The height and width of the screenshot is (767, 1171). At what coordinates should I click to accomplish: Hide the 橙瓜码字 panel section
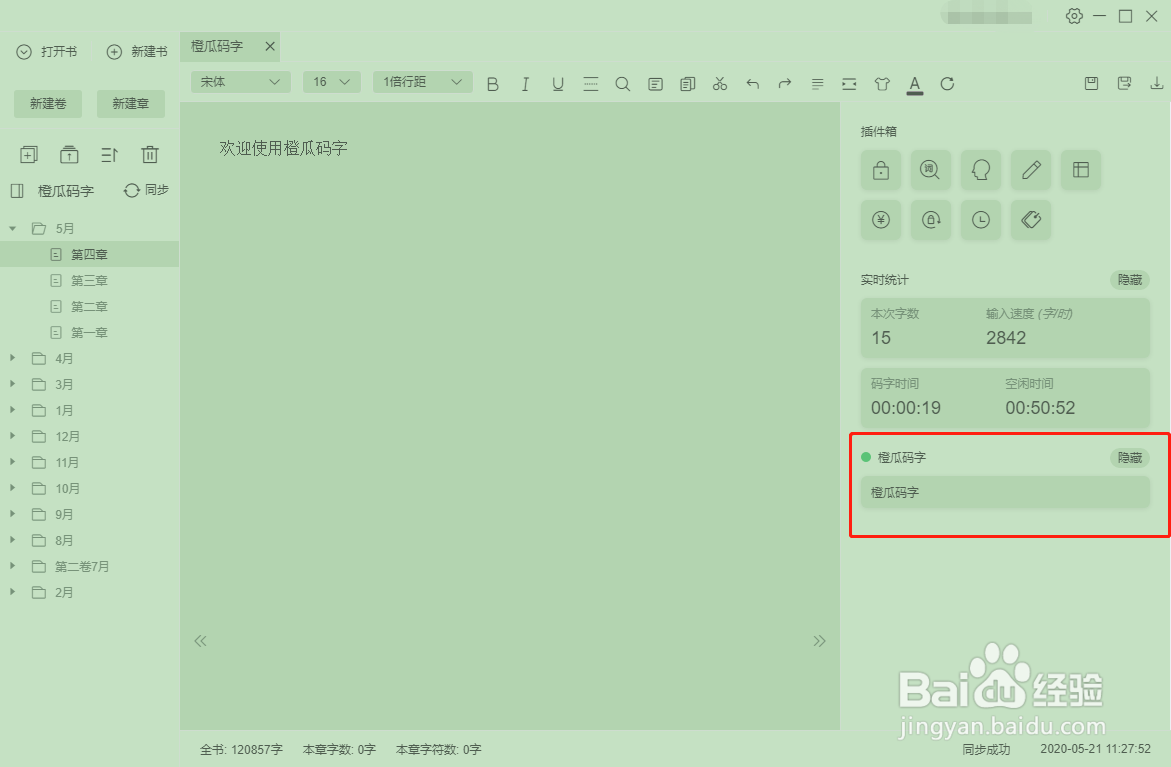(1130, 458)
